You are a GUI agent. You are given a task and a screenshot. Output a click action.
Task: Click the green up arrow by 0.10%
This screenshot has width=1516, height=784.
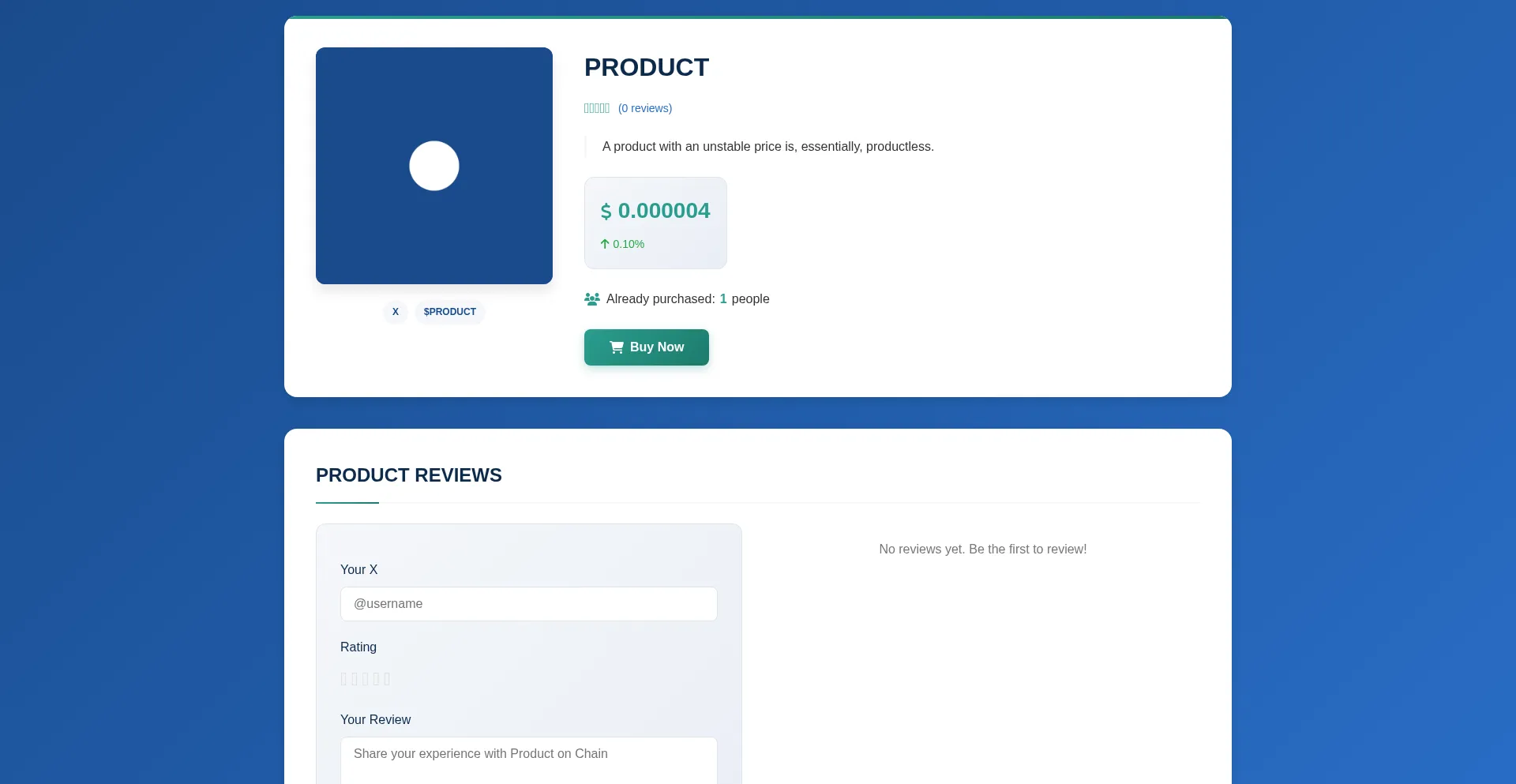[605, 244]
